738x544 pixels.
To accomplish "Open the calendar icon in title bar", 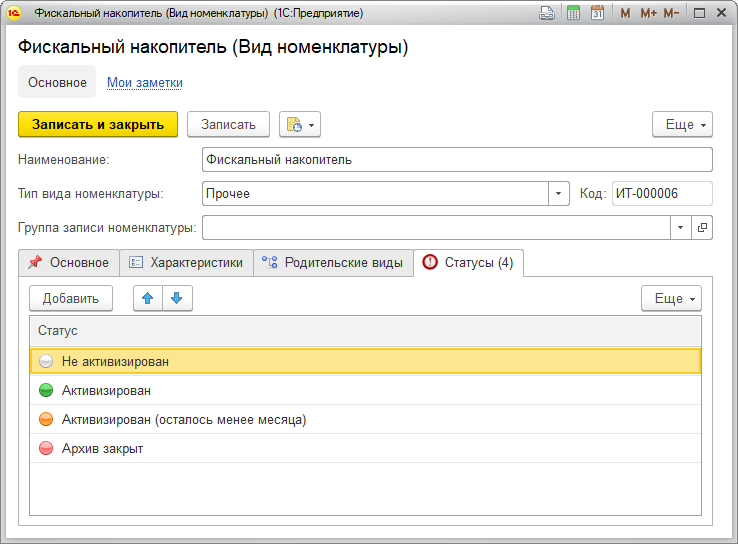I will click(x=598, y=13).
